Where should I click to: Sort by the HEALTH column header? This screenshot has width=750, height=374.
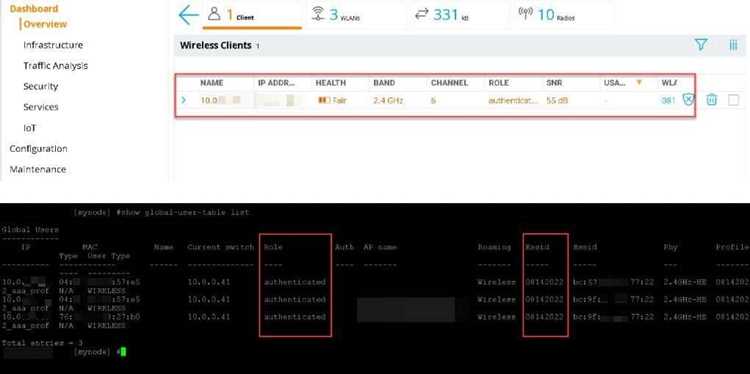pos(331,83)
